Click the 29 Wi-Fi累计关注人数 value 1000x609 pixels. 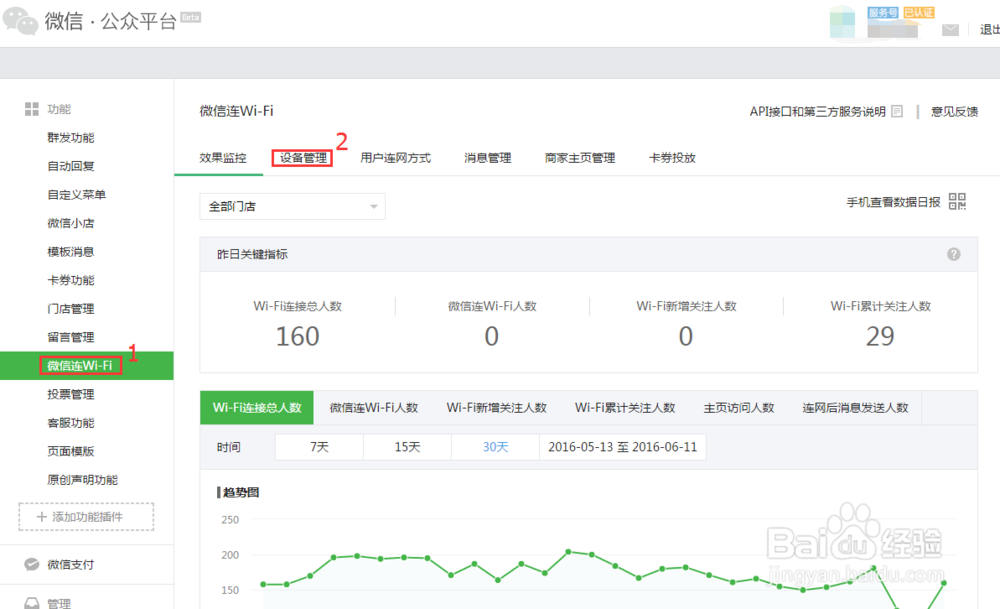pyautogui.click(x=880, y=337)
